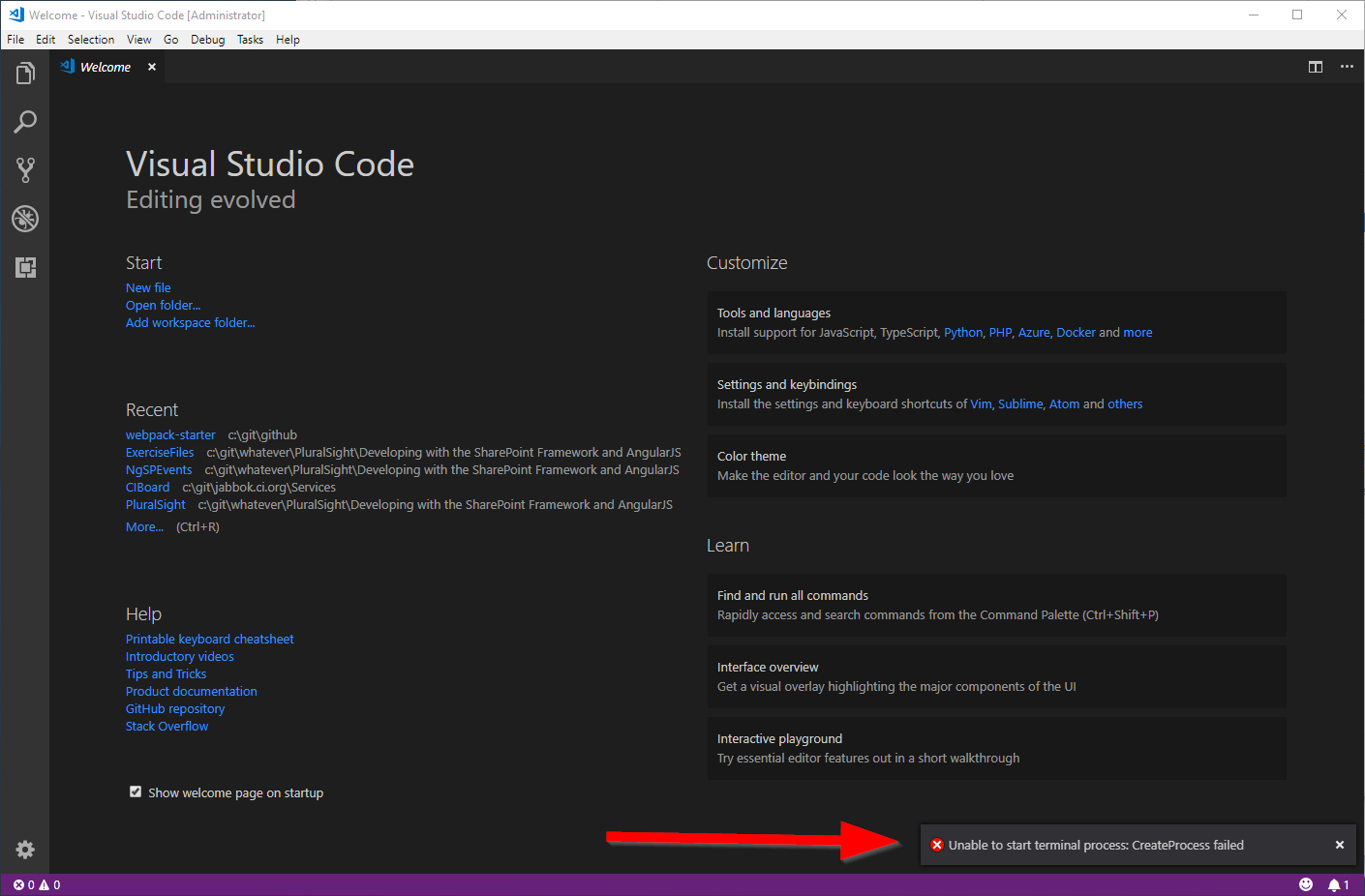Click the red error icon in notification
1365x896 pixels.
pyautogui.click(x=937, y=845)
